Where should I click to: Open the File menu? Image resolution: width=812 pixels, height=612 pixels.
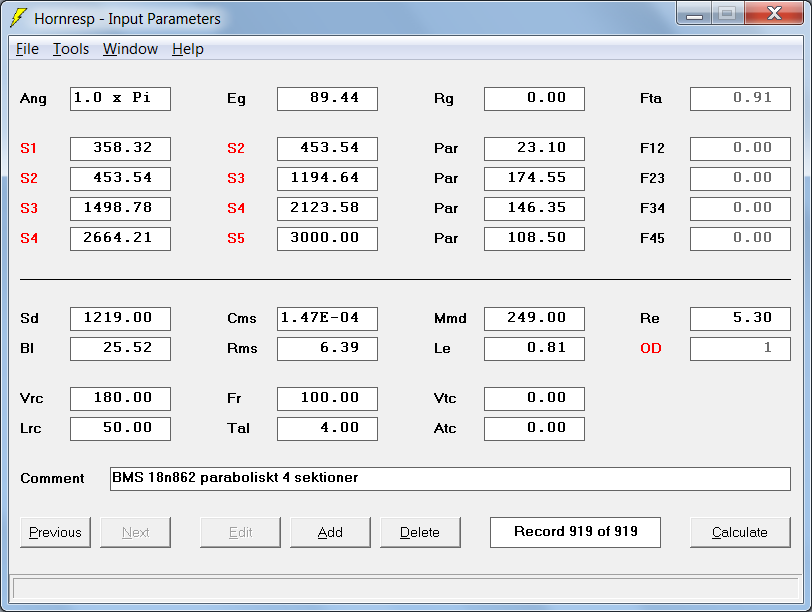coord(27,49)
